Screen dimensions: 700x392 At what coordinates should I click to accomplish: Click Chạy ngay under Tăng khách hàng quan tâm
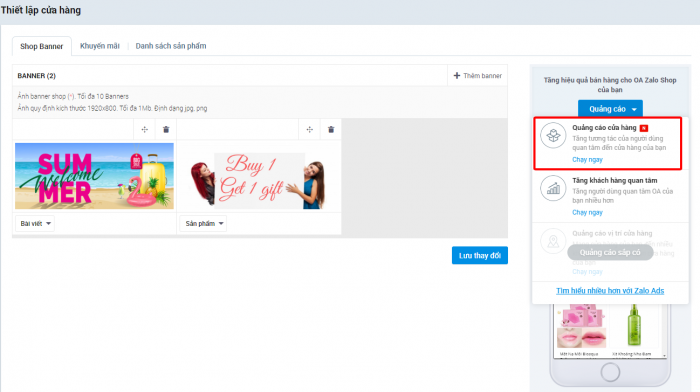point(588,212)
